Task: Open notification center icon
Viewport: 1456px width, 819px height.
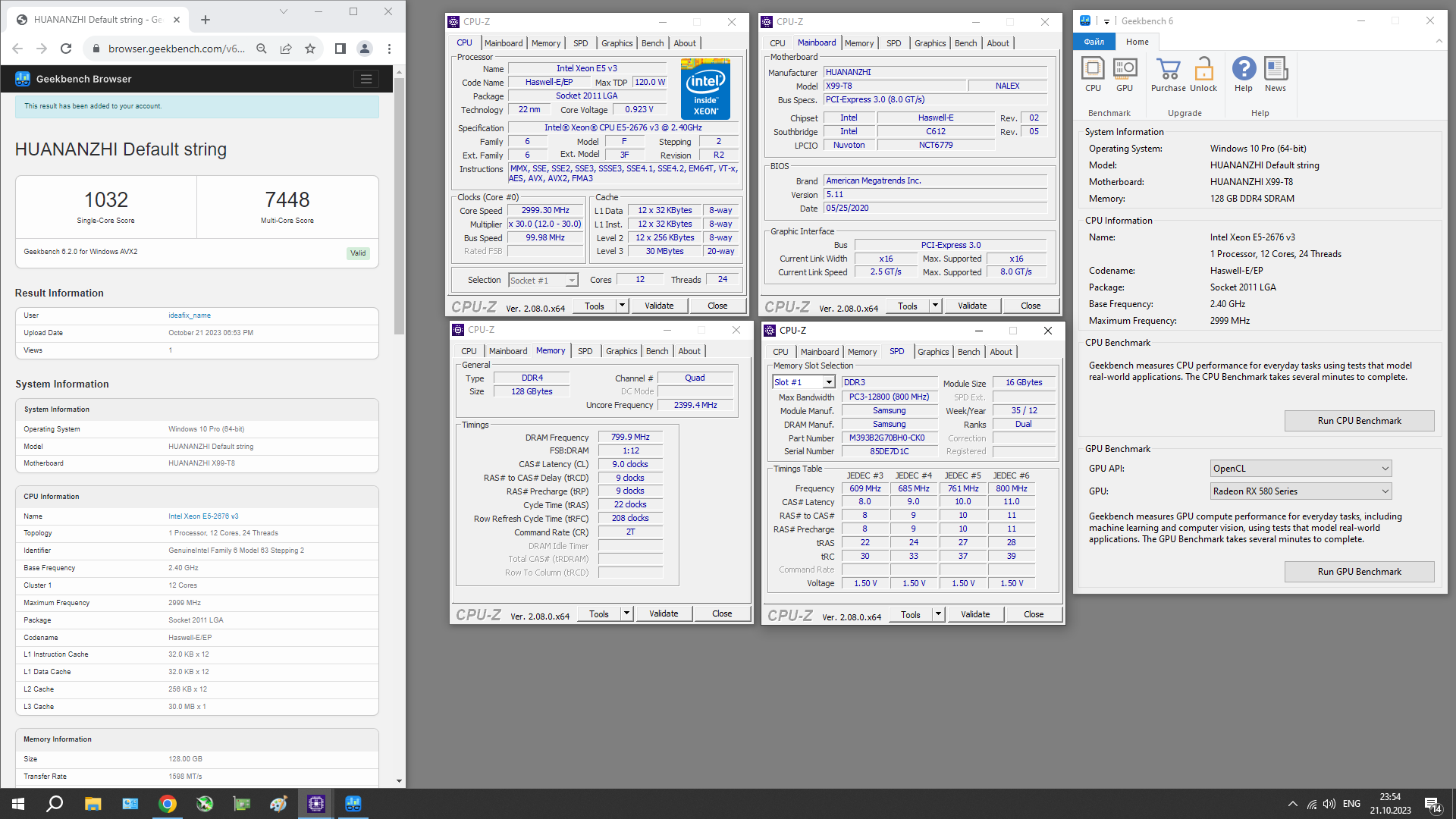Action: [x=1432, y=804]
